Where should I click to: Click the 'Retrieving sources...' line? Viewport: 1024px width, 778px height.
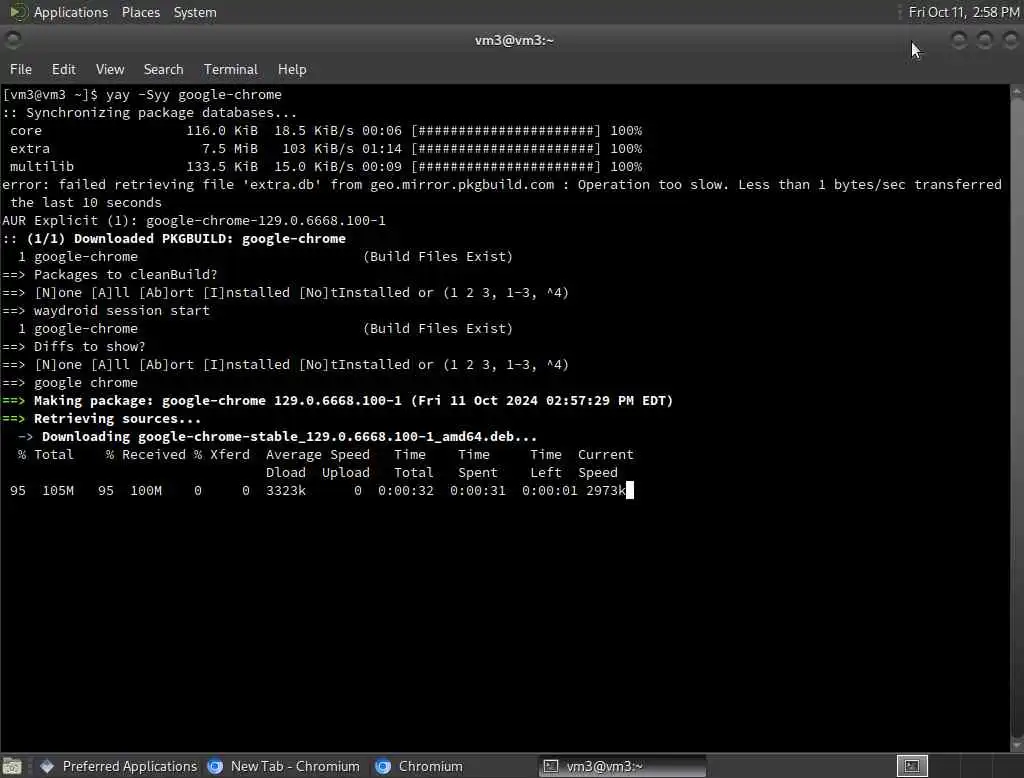click(x=102, y=419)
